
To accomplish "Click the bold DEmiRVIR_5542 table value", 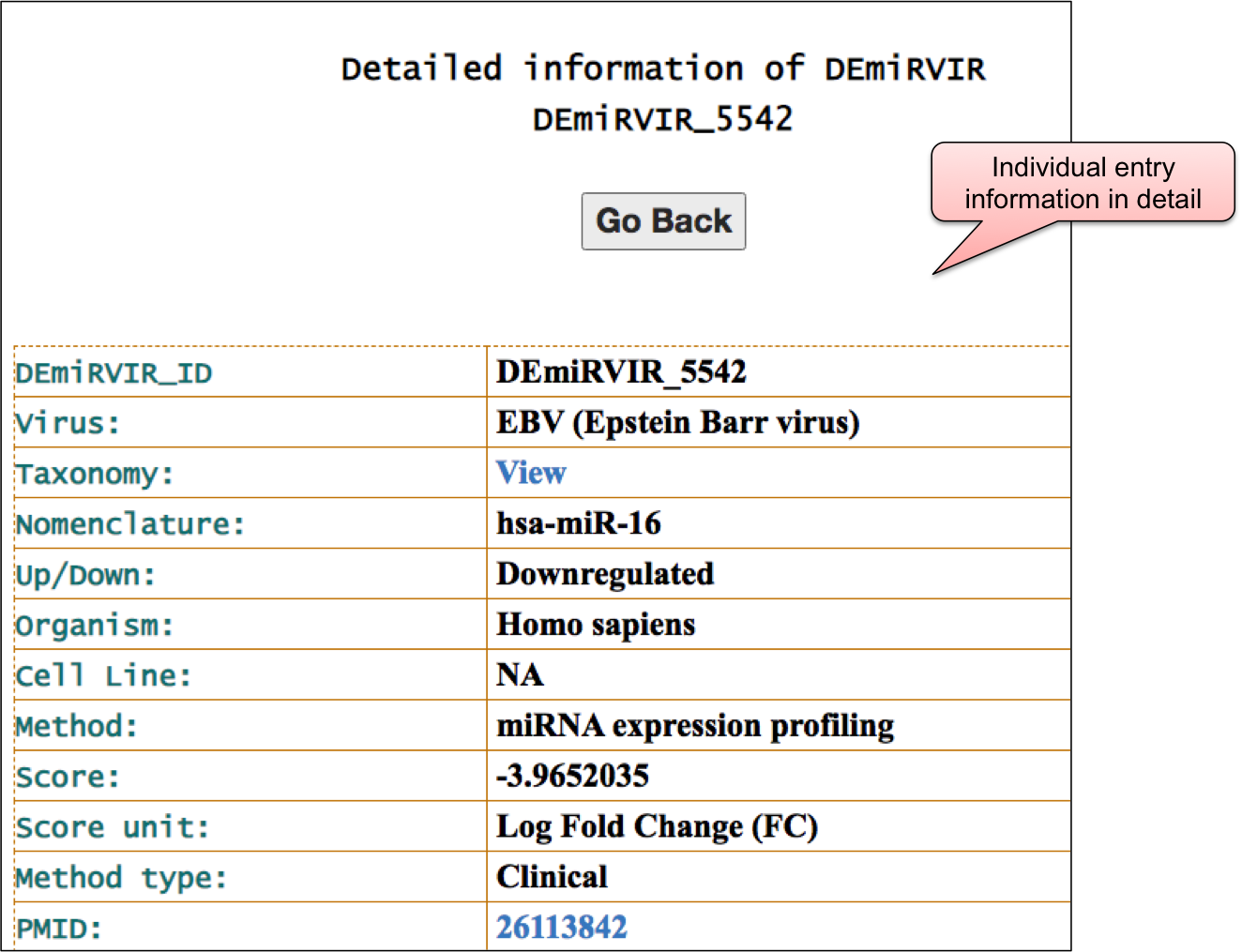I will point(621,372).
